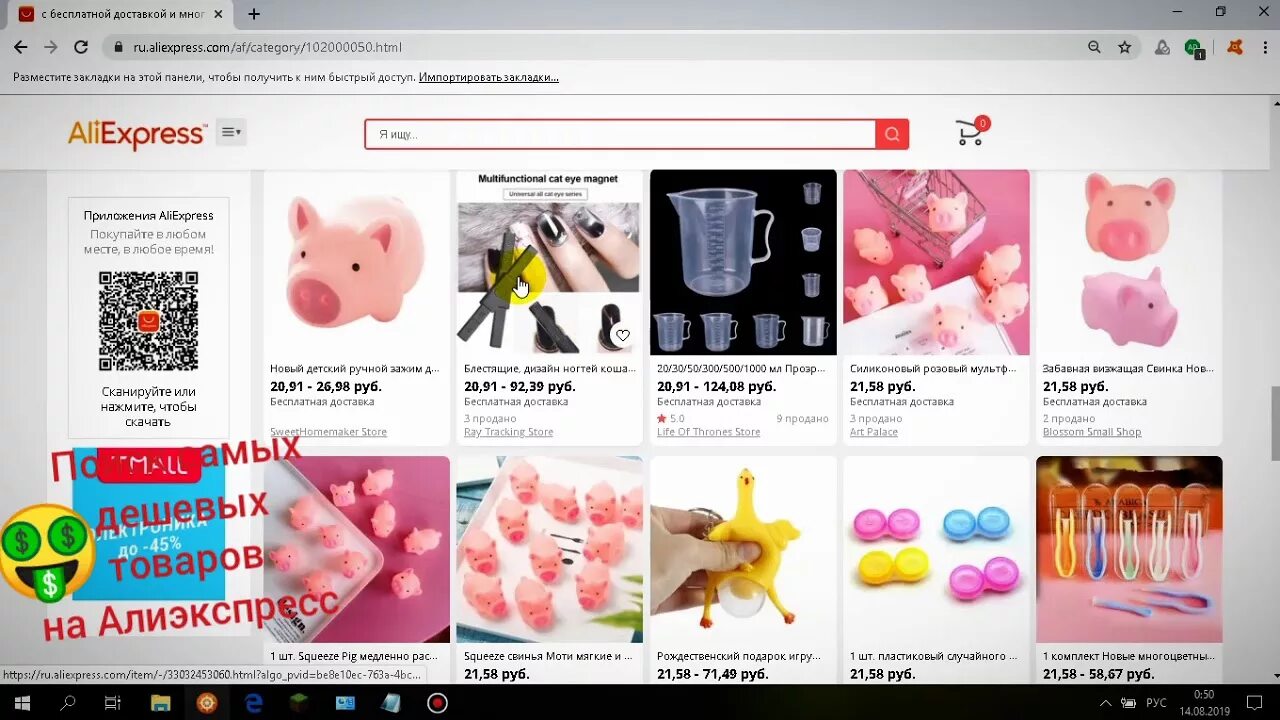
Task: Open Task View in the taskbar
Action: tap(113, 703)
